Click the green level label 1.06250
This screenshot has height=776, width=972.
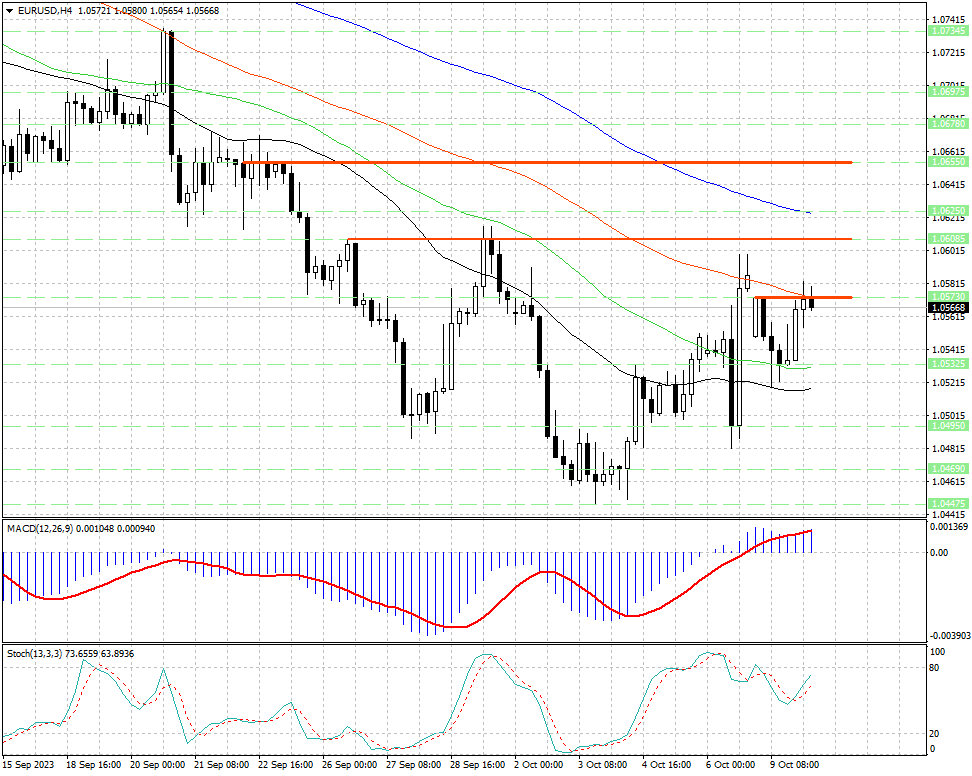(948, 211)
